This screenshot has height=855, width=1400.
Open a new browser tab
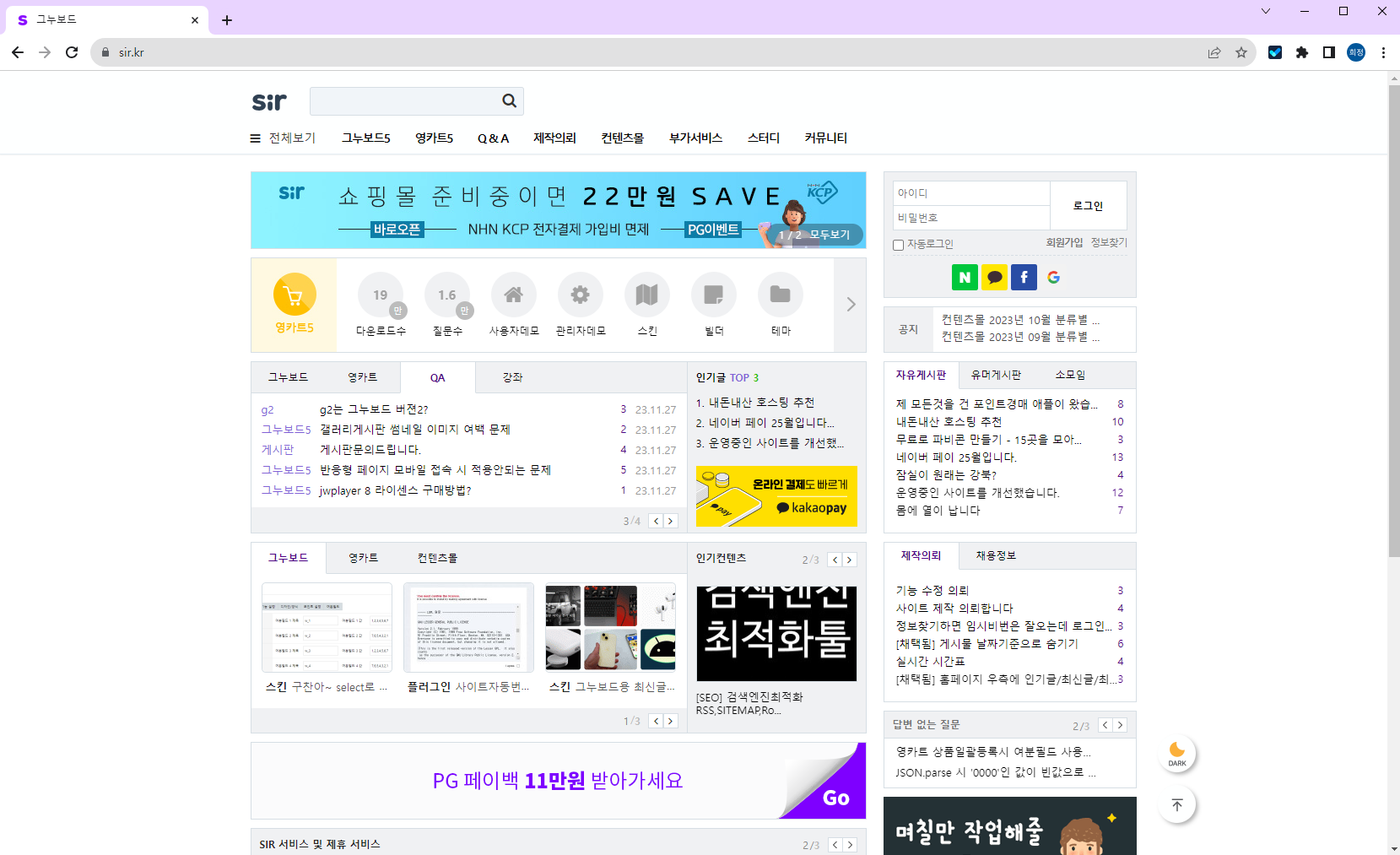coord(227,20)
